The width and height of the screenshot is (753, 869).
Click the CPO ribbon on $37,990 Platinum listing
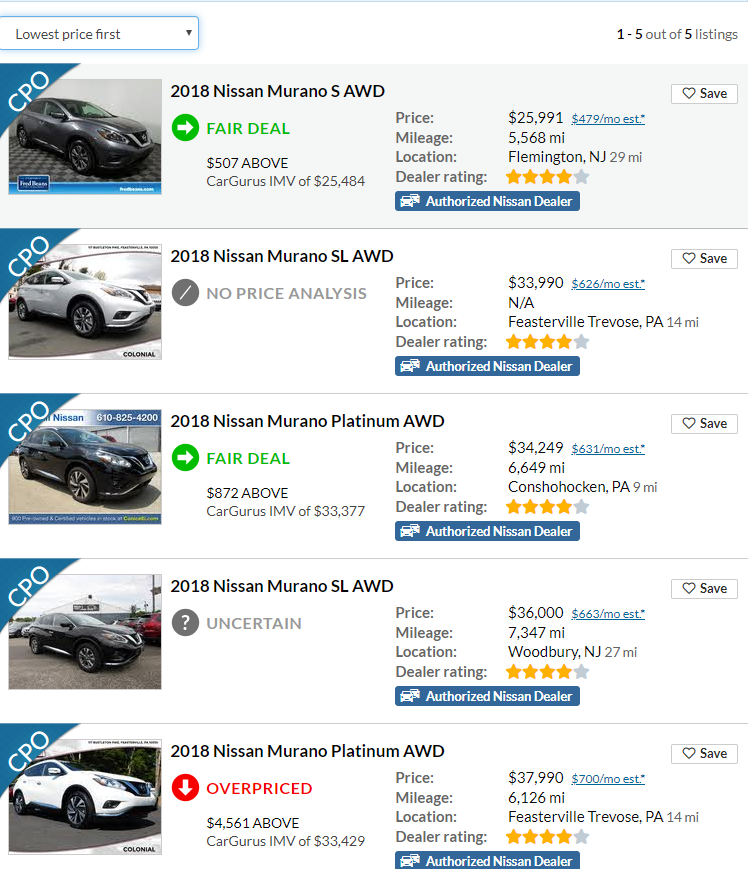coord(28,751)
